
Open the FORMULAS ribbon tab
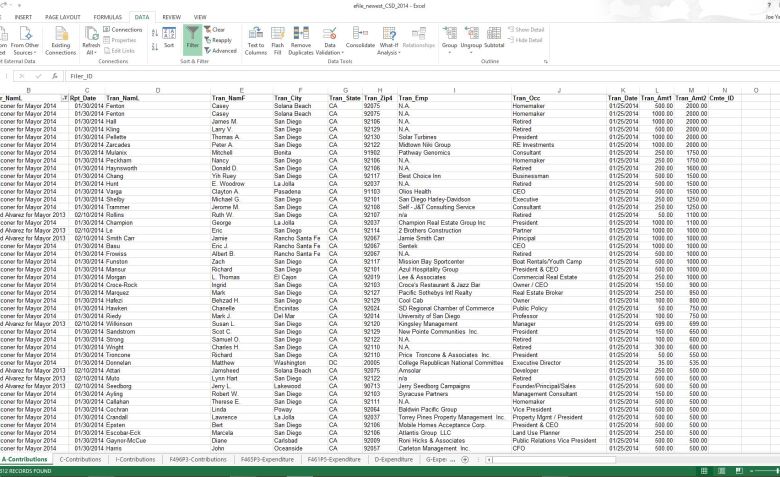[107, 17]
